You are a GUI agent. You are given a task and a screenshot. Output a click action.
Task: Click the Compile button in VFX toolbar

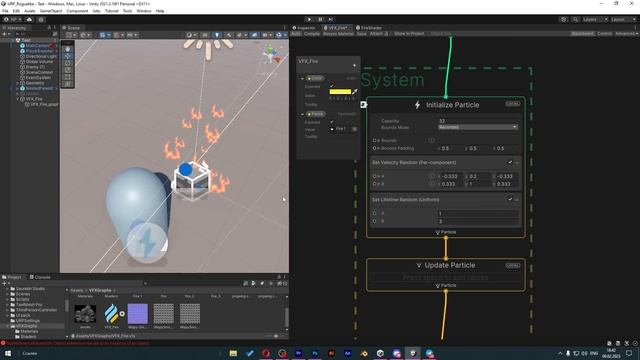pyautogui.click(x=312, y=33)
